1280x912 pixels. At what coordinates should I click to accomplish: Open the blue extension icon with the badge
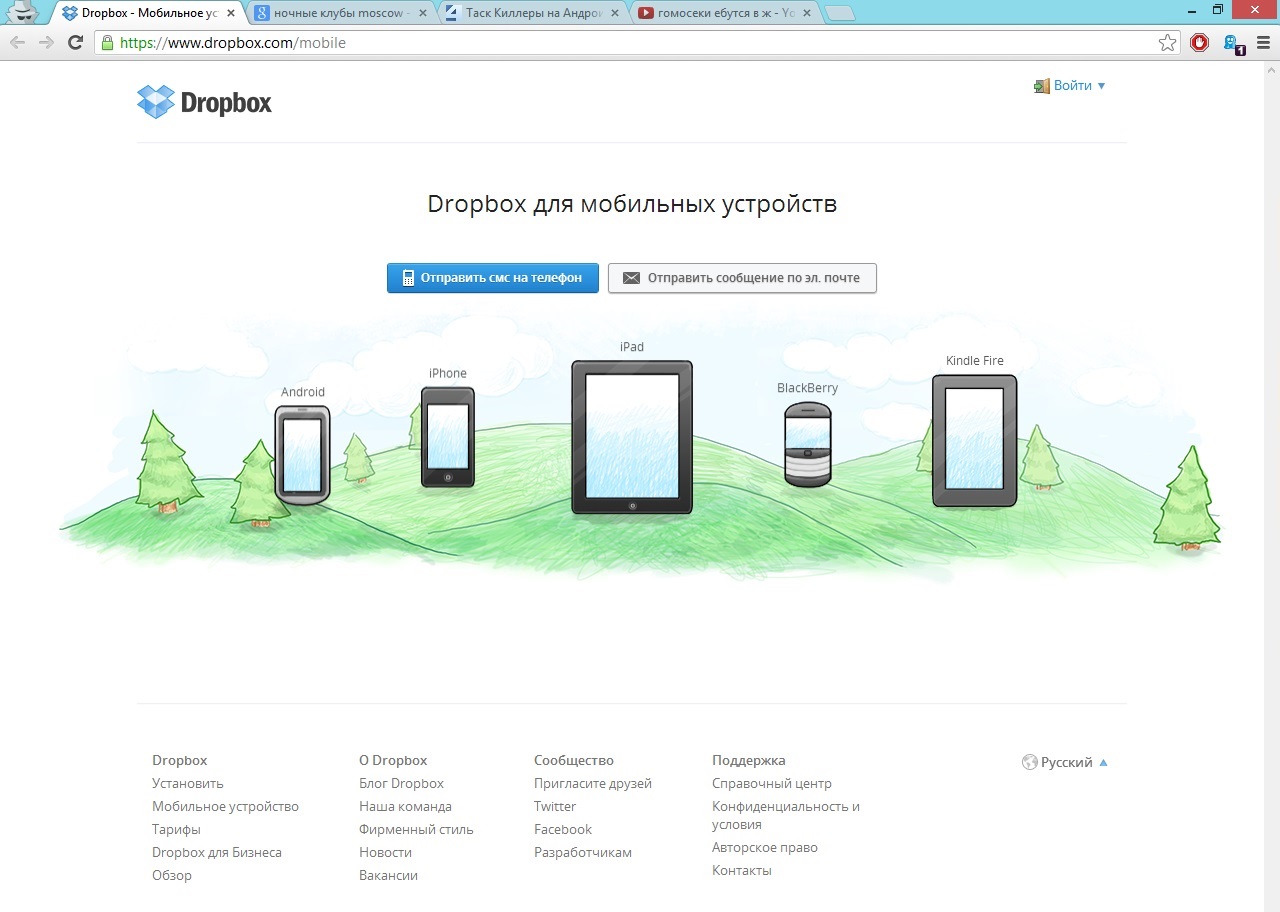[x=1234, y=44]
